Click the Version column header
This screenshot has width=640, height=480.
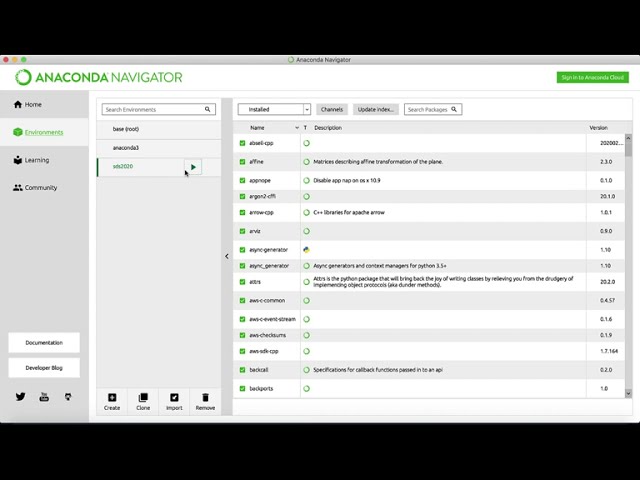[x=598, y=128]
